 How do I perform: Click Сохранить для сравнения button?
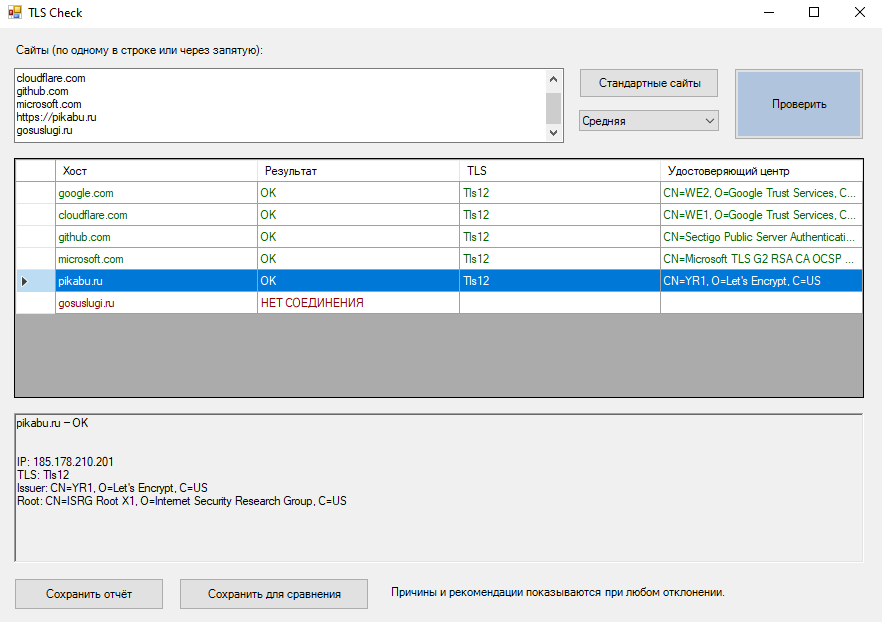274,594
